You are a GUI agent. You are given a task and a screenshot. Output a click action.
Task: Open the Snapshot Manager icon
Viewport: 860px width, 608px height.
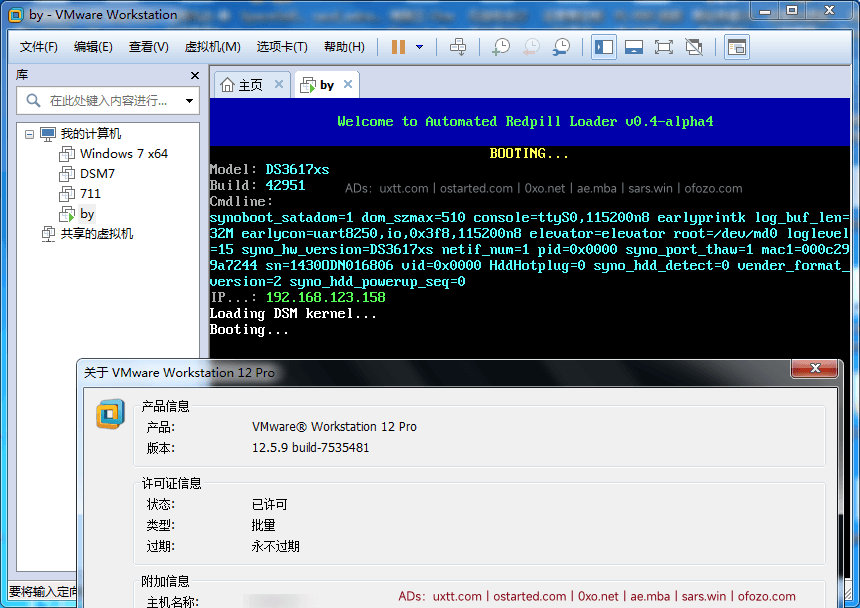561,47
